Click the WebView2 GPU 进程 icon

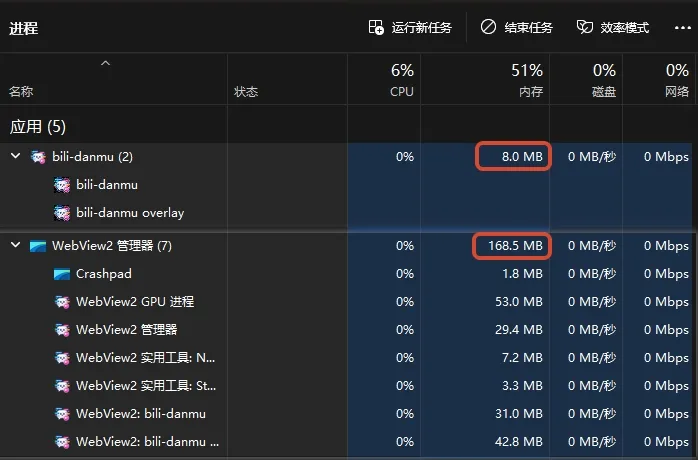(x=62, y=302)
